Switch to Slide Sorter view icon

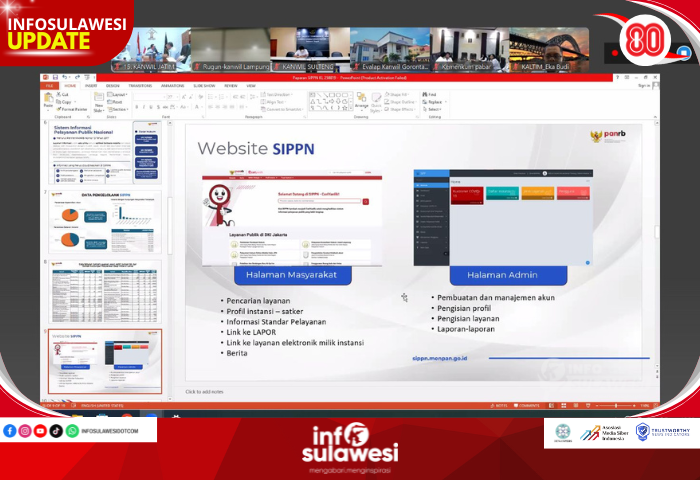coord(563,405)
